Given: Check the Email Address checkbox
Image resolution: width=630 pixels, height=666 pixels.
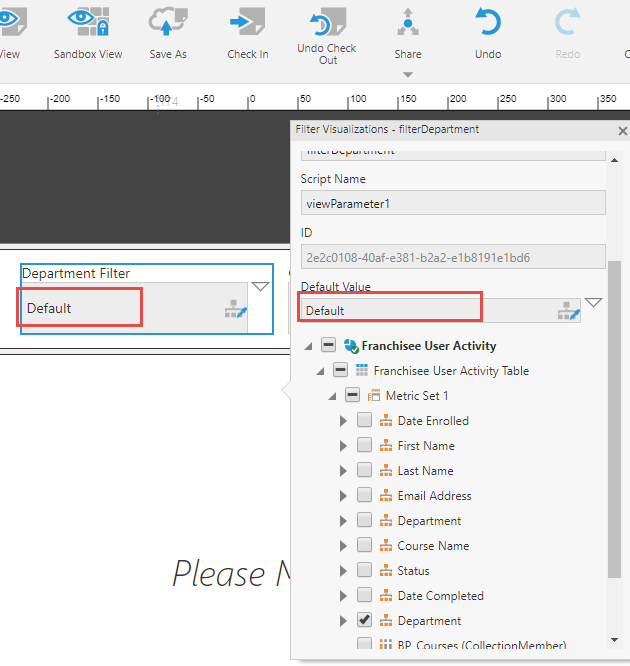Looking at the screenshot, I should coord(364,495).
